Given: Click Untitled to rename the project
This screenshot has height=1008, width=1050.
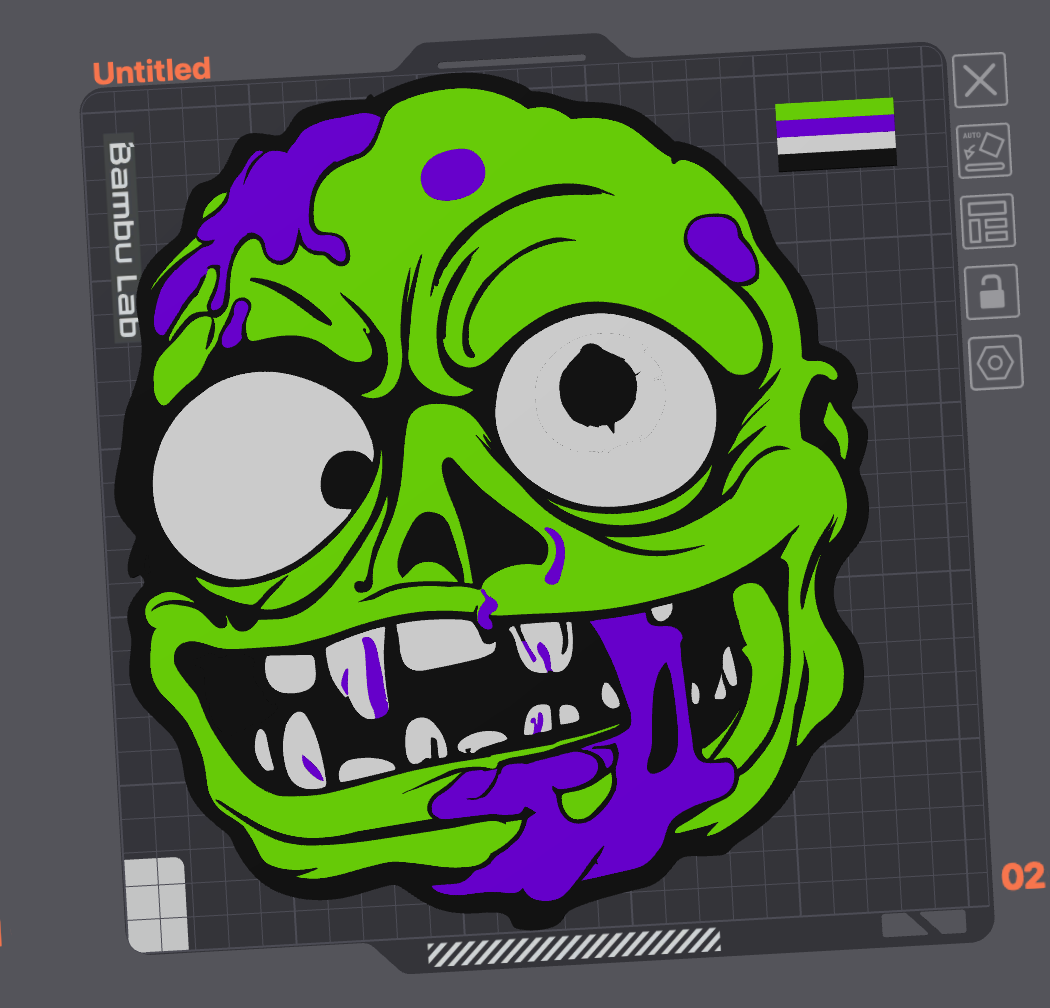Looking at the screenshot, I should pos(150,70).
